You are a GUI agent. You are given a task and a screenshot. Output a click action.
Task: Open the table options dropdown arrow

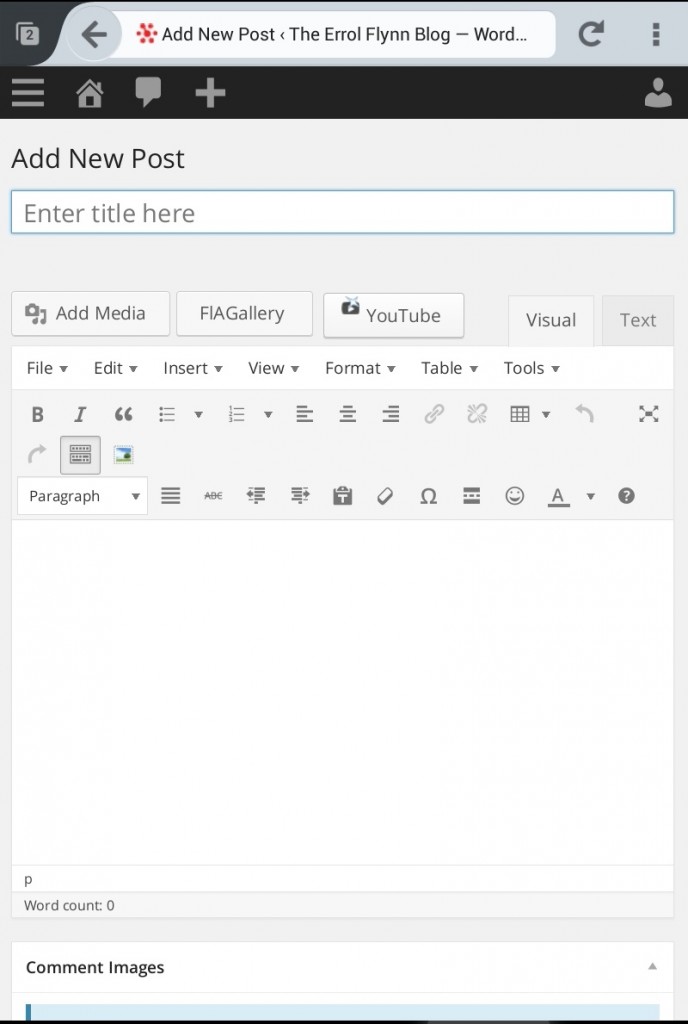[546, 414]
